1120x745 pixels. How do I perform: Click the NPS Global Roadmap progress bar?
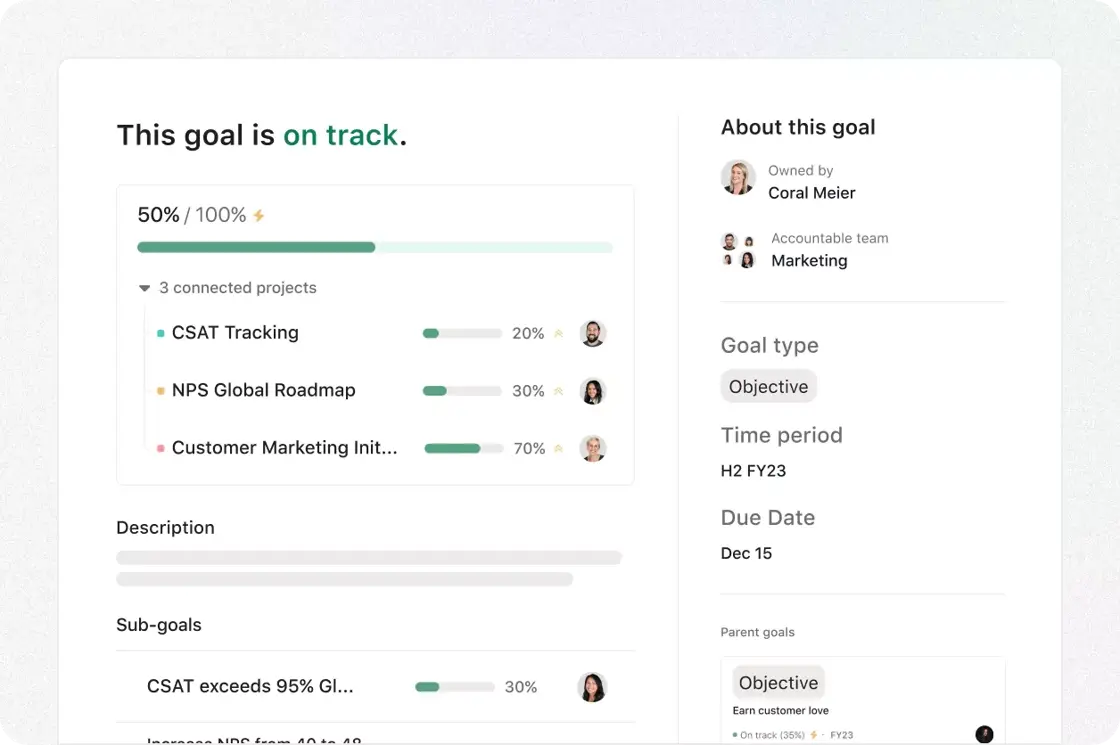click(x=462, y=391)
